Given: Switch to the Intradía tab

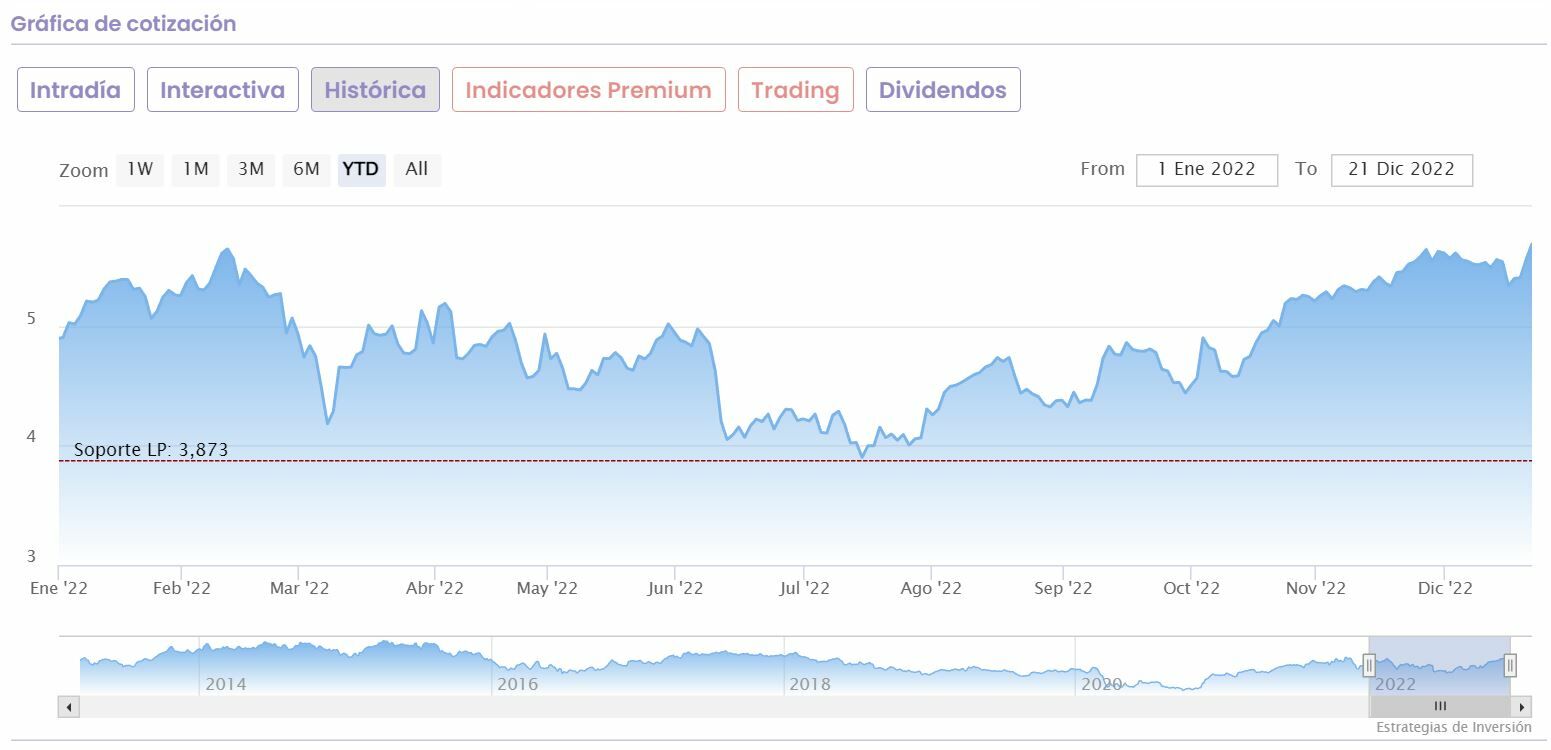Looking at the screenshot, I should [x=76, y=90].
